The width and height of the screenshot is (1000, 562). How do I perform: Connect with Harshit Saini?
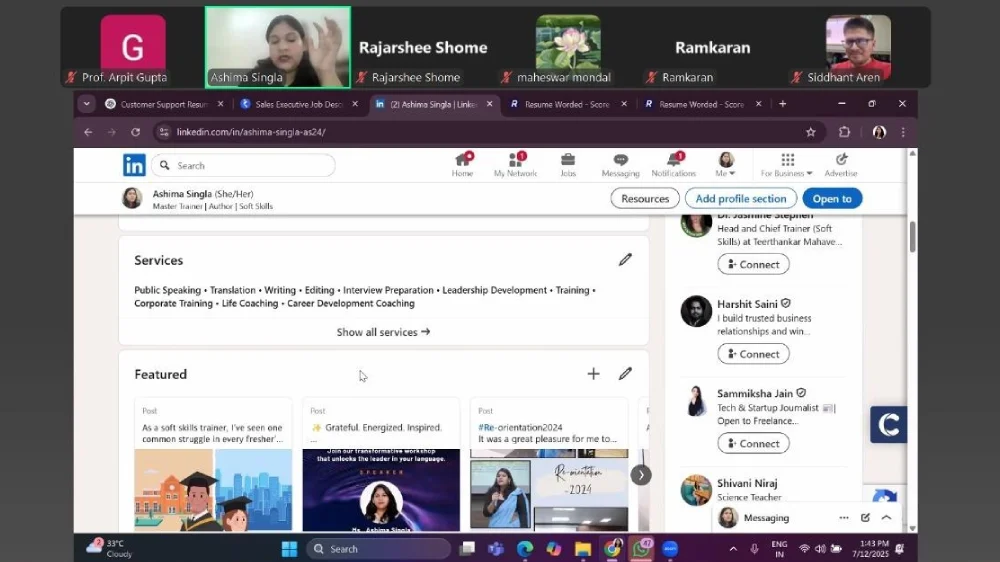753,354
